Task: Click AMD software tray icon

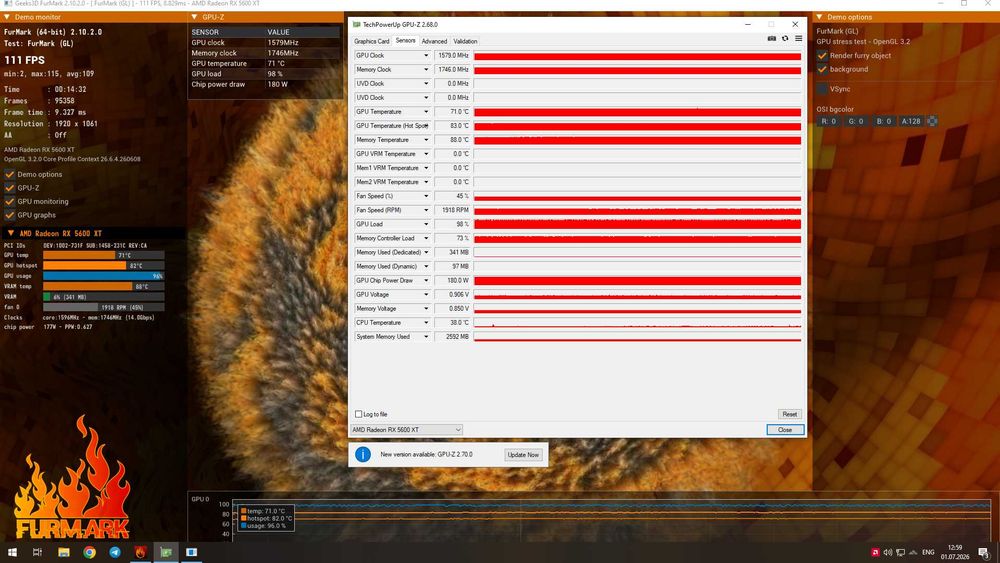Action: tap(876, 552)
